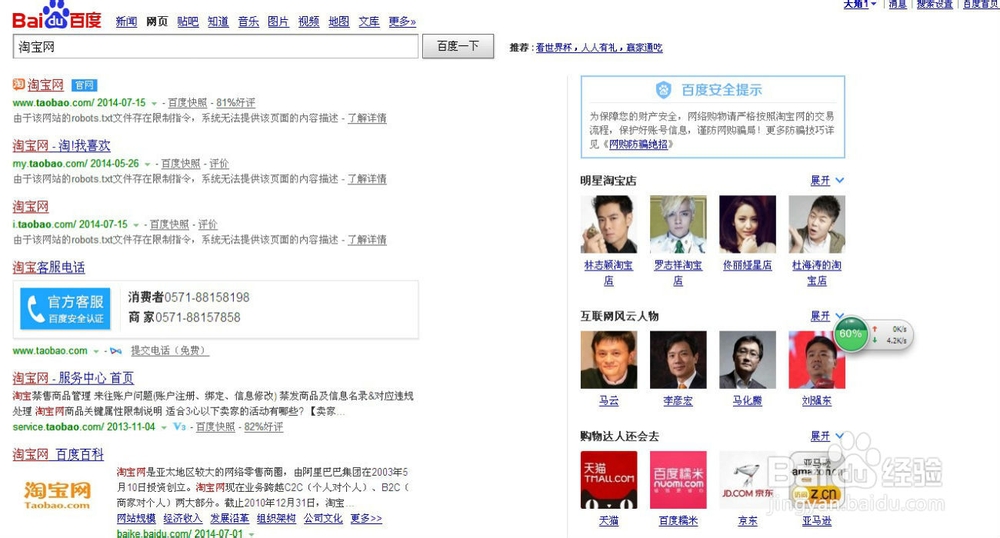Open dropdown arrow after baike.baidu.com/ 2014-07-01

[x=251, y=534]
